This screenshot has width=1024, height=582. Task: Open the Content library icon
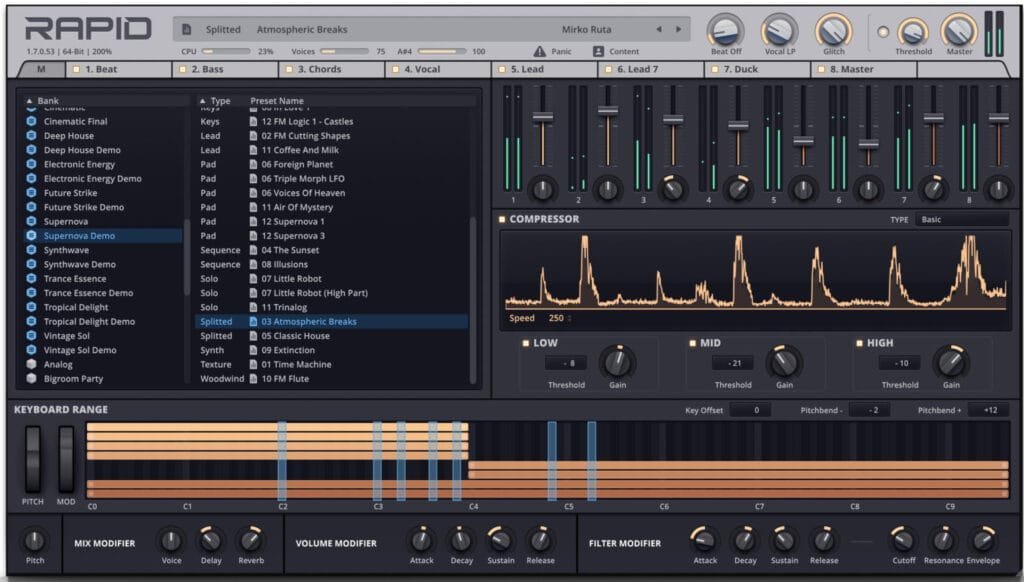coord(598,51)
